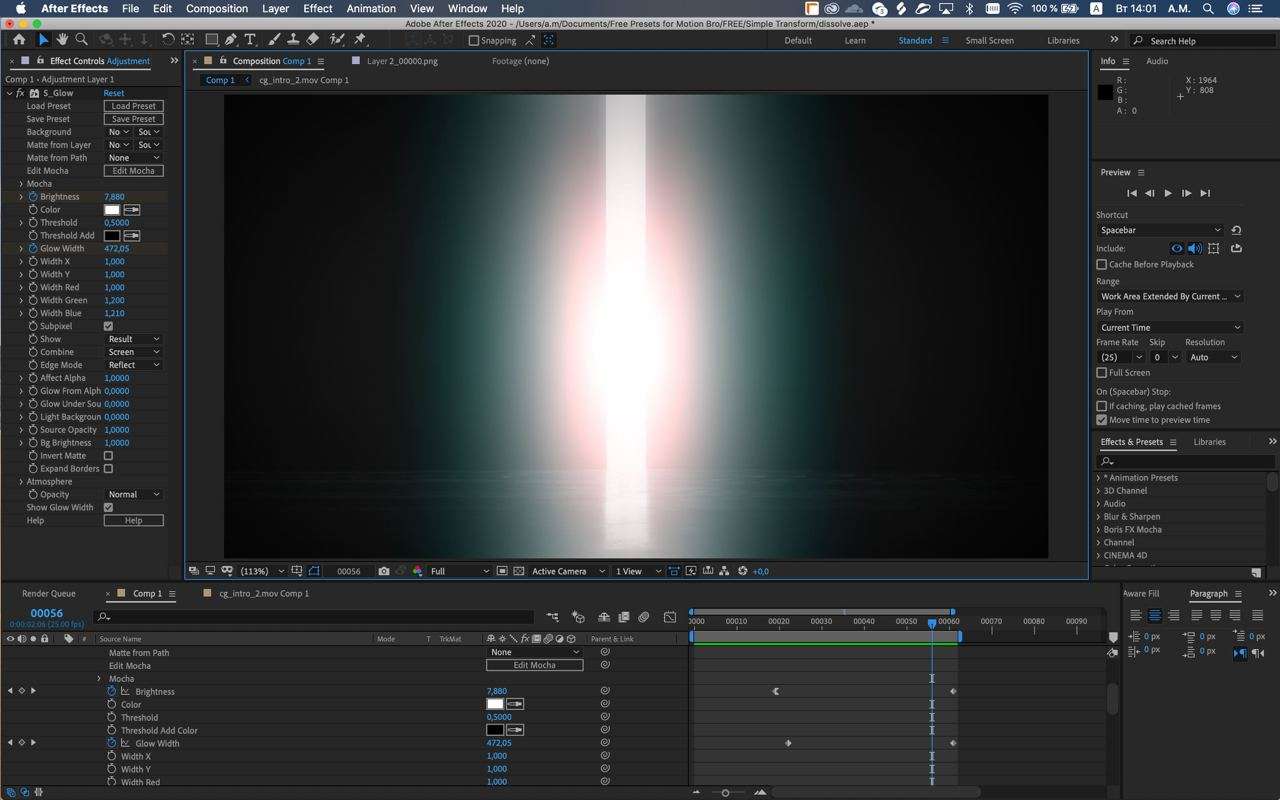Select the Pen tool
The width and height of the screenshot is (1280, 800).
tap(231, 40)
